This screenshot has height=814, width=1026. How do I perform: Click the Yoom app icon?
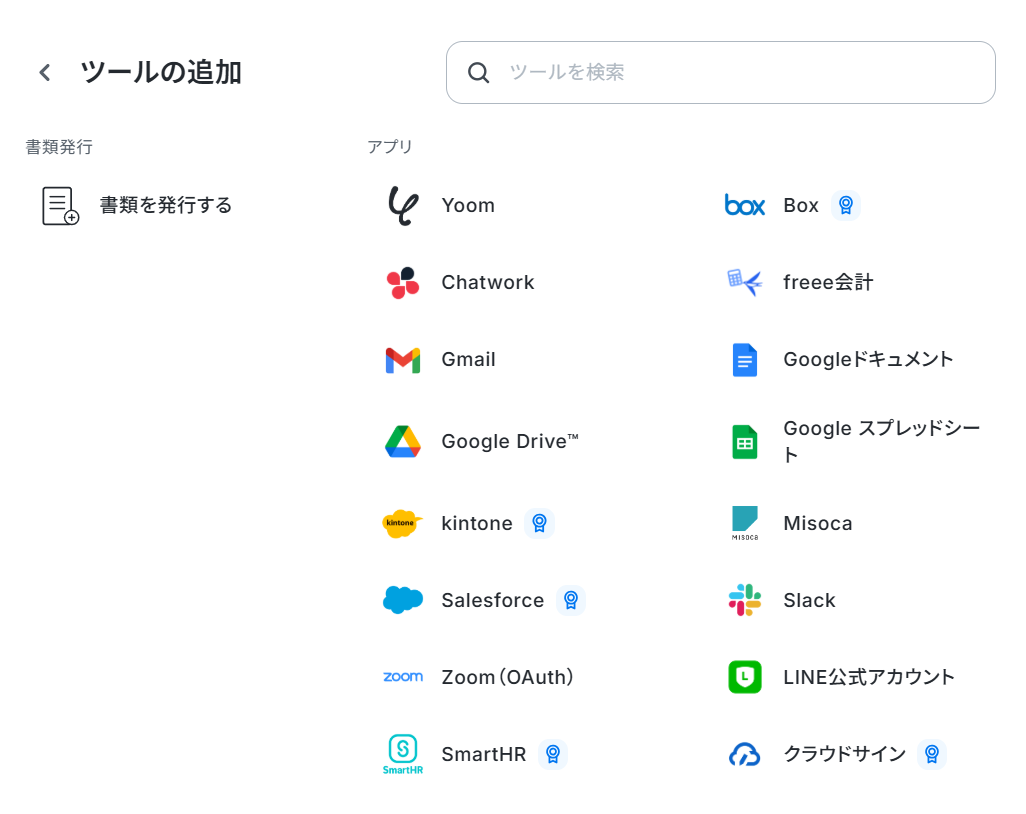click(403, 205)
